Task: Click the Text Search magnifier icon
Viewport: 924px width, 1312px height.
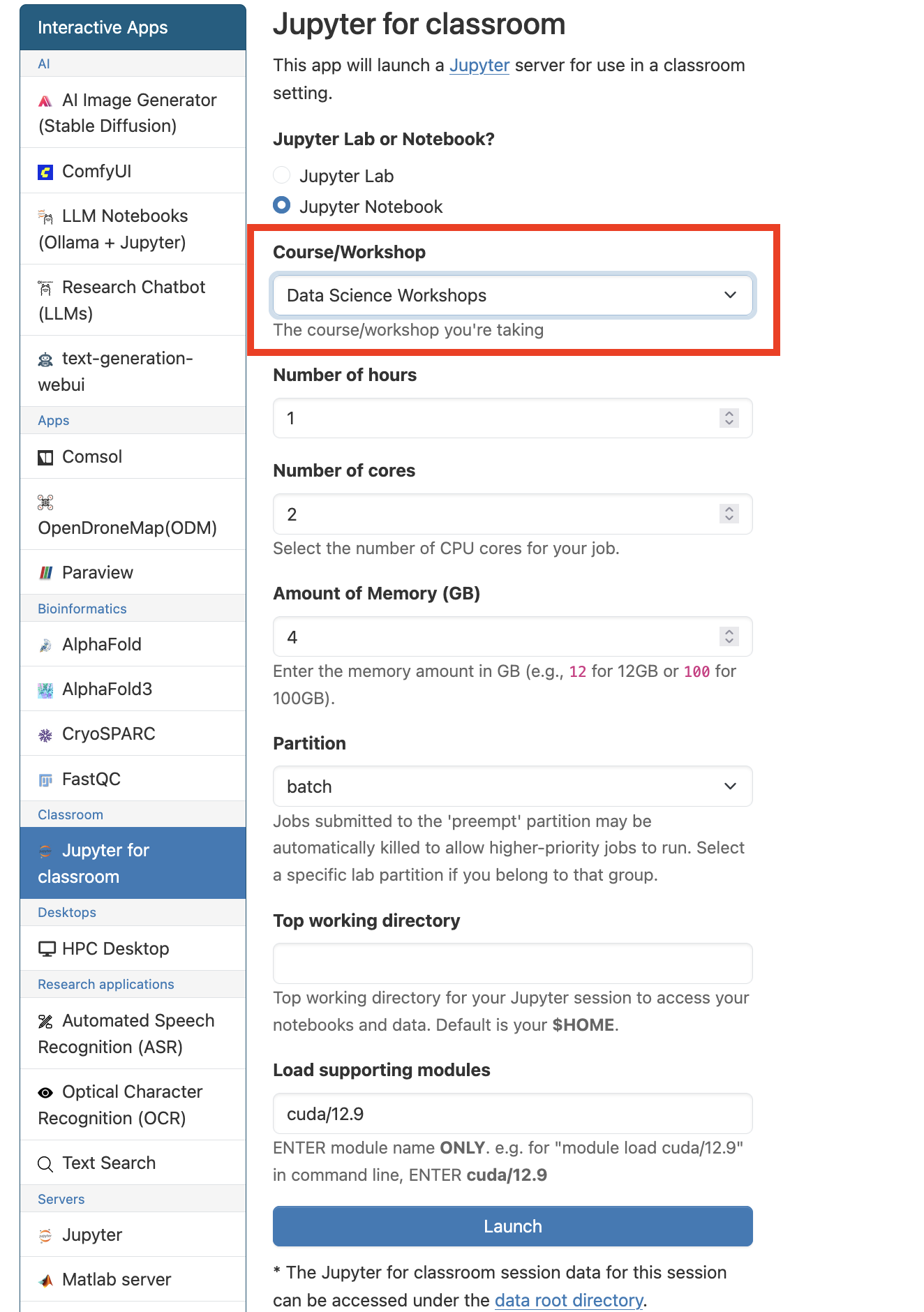Action: click(x=45, y=1164)
